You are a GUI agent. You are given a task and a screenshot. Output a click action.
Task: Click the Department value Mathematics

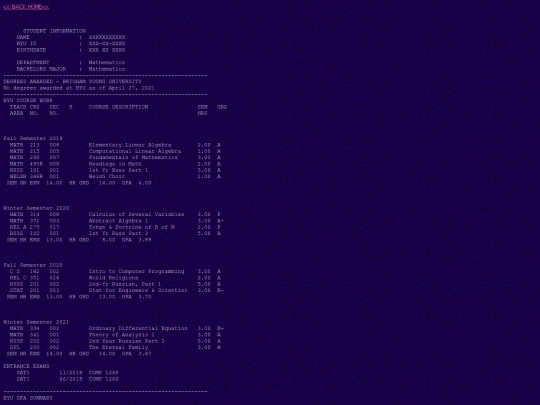(x=107, y=63)
